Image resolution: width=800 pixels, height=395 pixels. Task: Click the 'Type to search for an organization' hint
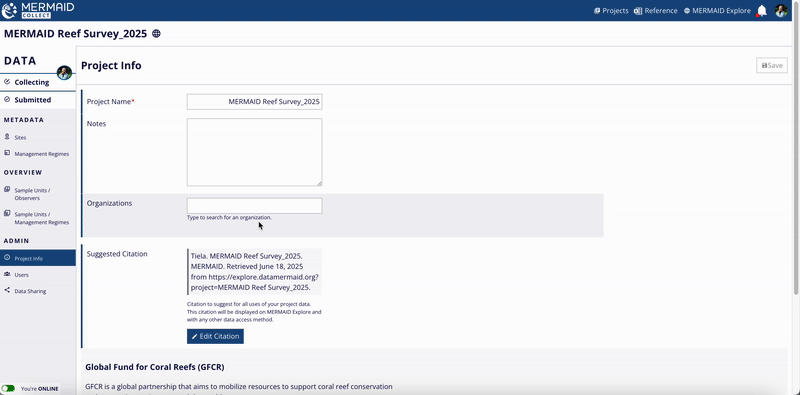[229, 217]
